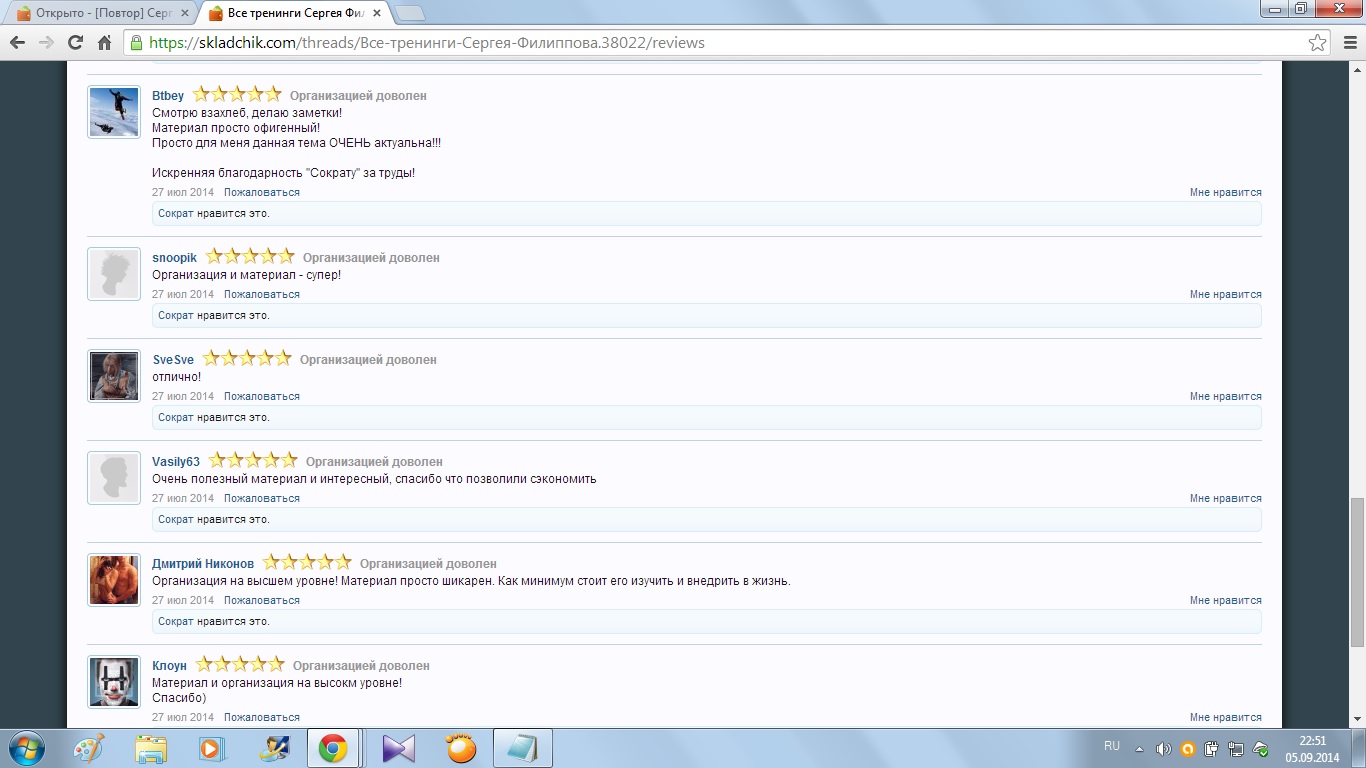
Task: Open Windows Explorer from the taskbar
Action: 151,748
